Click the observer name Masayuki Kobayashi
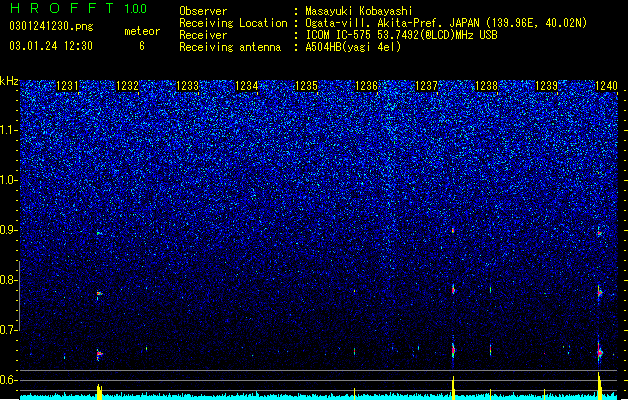The height and width of the screenshot is (400, 629). coord(359,11)
